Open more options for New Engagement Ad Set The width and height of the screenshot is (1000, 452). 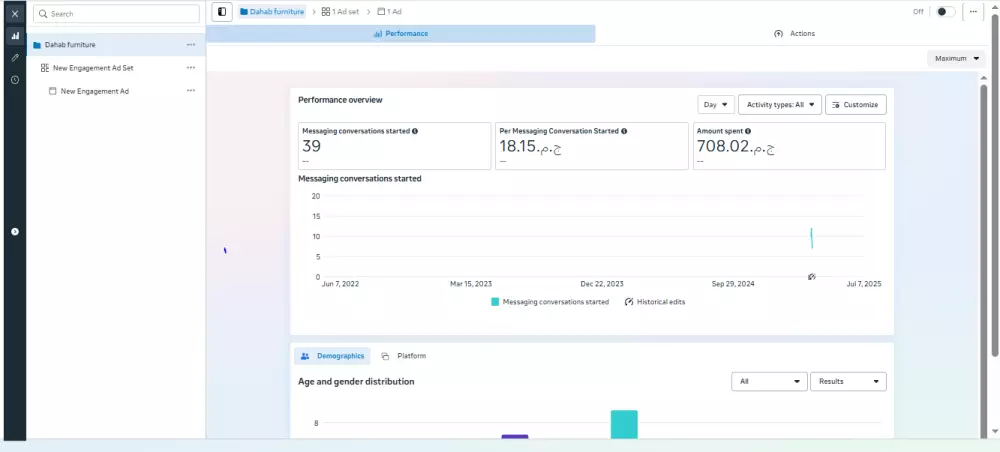[191, 68]
